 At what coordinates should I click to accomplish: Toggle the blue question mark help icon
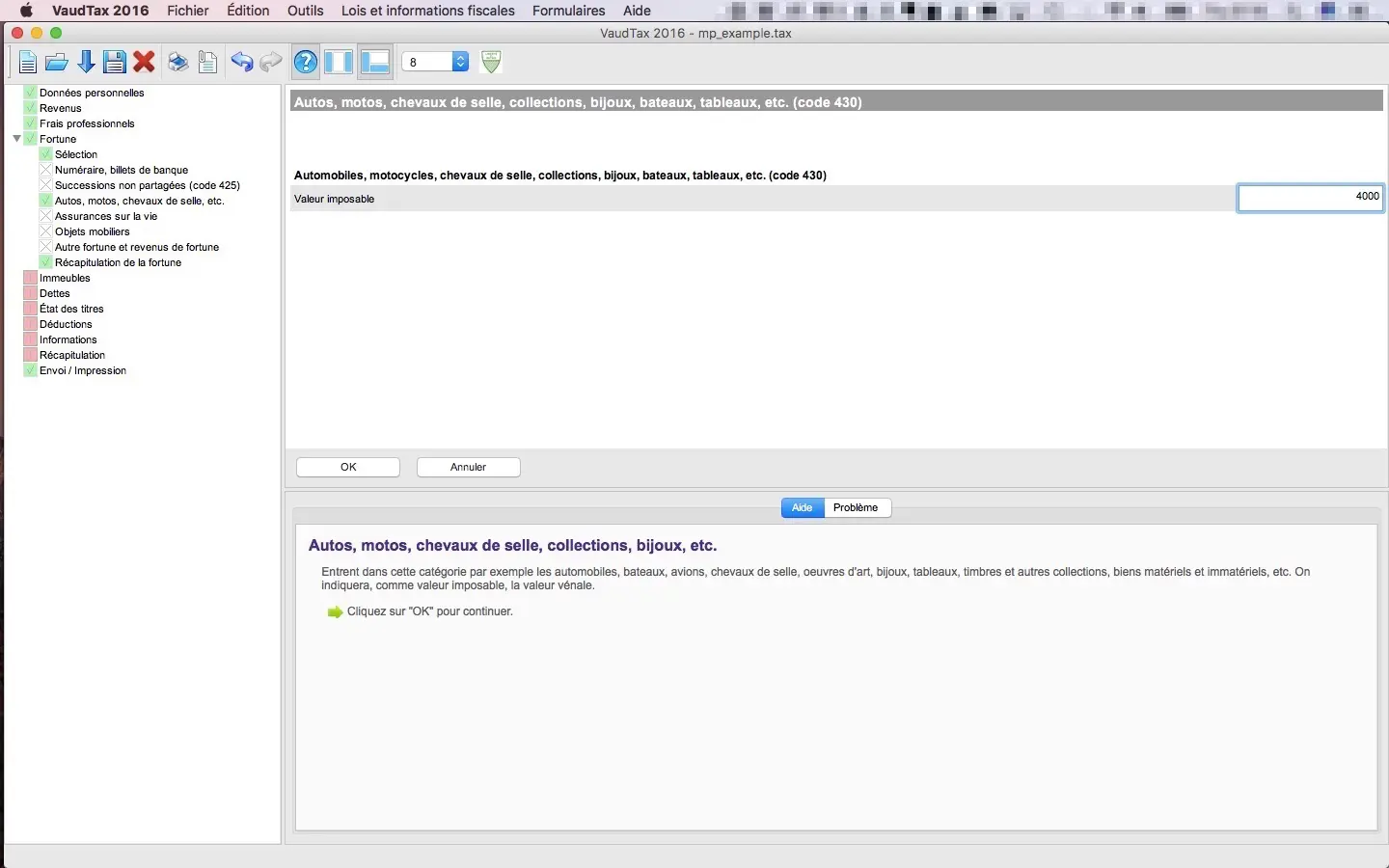pyautogui.click(x=306, y=63)
